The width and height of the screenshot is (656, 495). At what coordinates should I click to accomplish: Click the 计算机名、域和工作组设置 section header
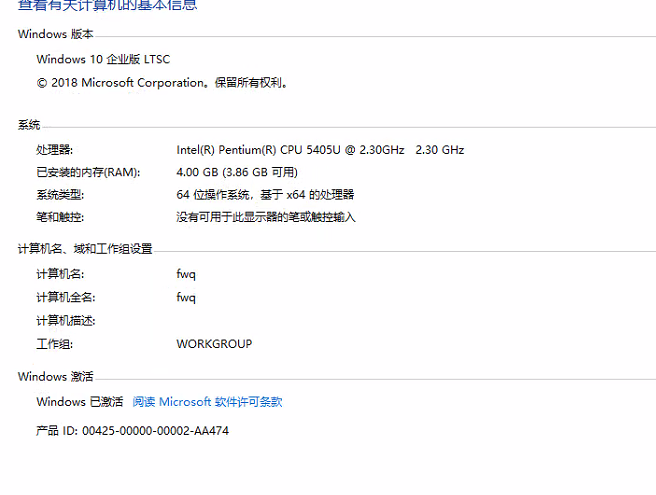click(85, 249)
